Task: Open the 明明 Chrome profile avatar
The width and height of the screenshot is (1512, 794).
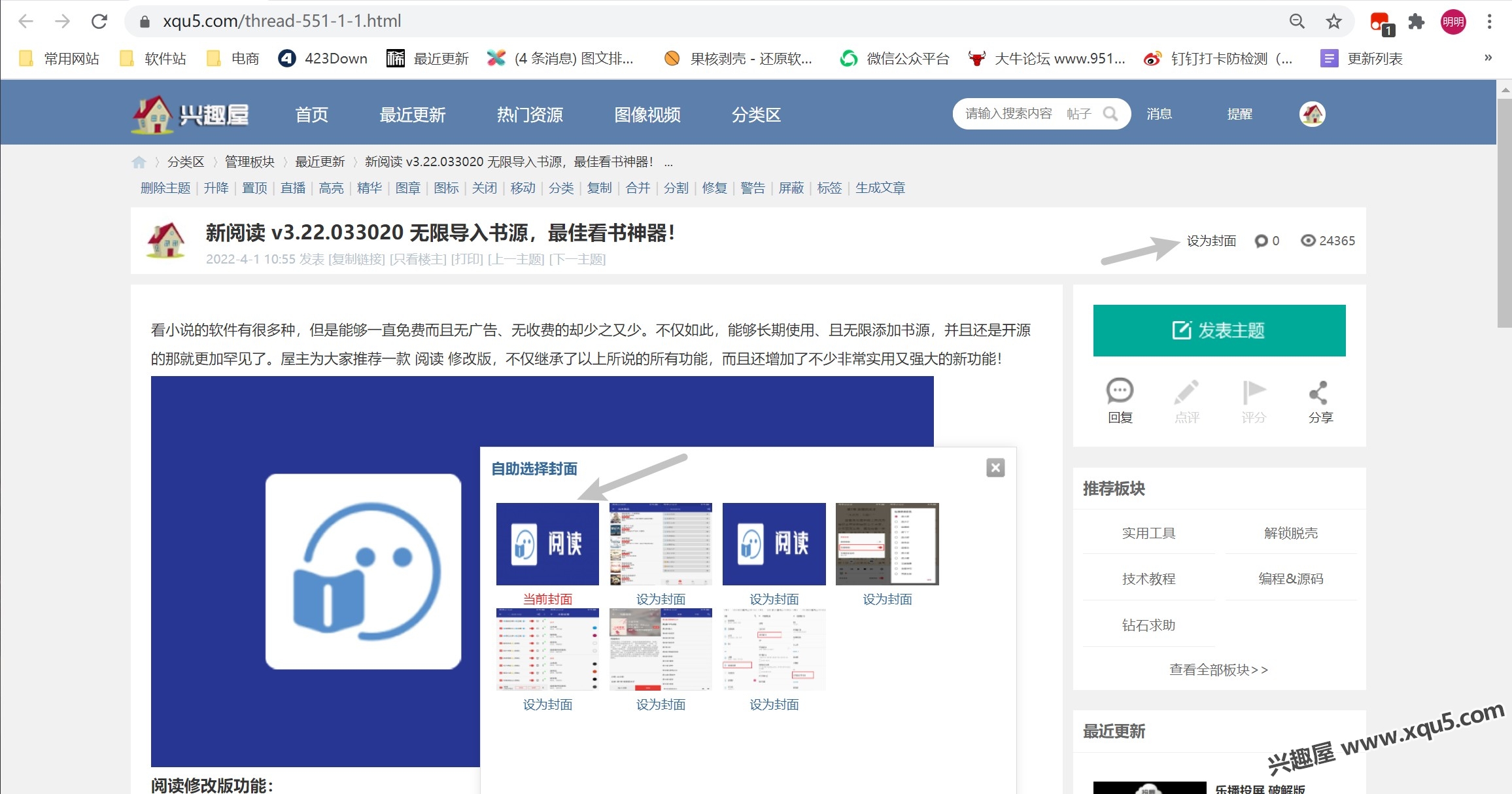Action: [x=1453, y=22]
